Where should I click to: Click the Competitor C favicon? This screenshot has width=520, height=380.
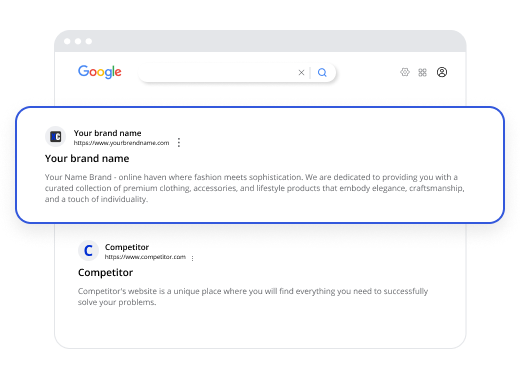click(x=88, y=250)
